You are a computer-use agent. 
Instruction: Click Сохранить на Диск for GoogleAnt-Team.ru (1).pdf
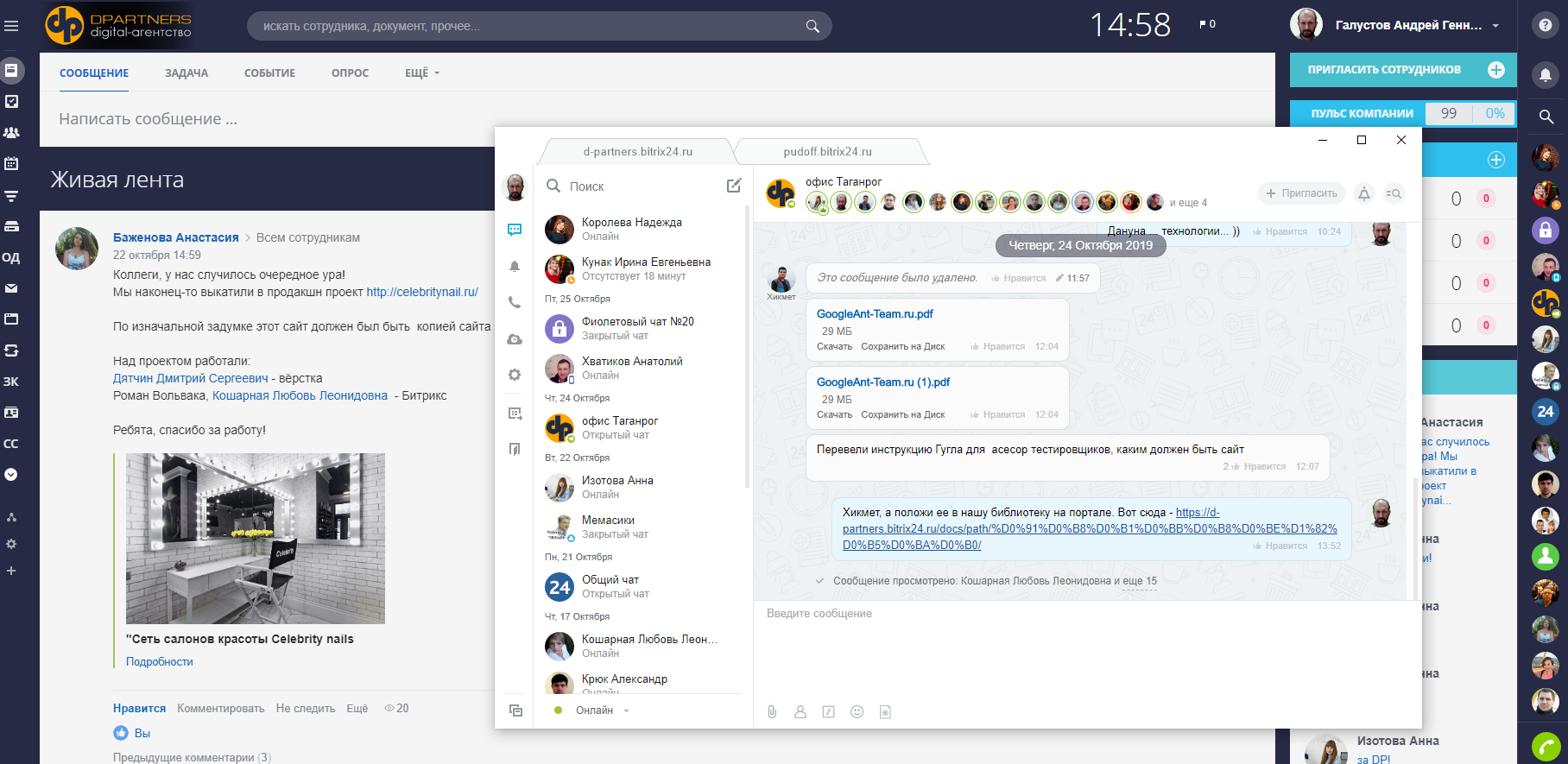(x=903, y=414)
